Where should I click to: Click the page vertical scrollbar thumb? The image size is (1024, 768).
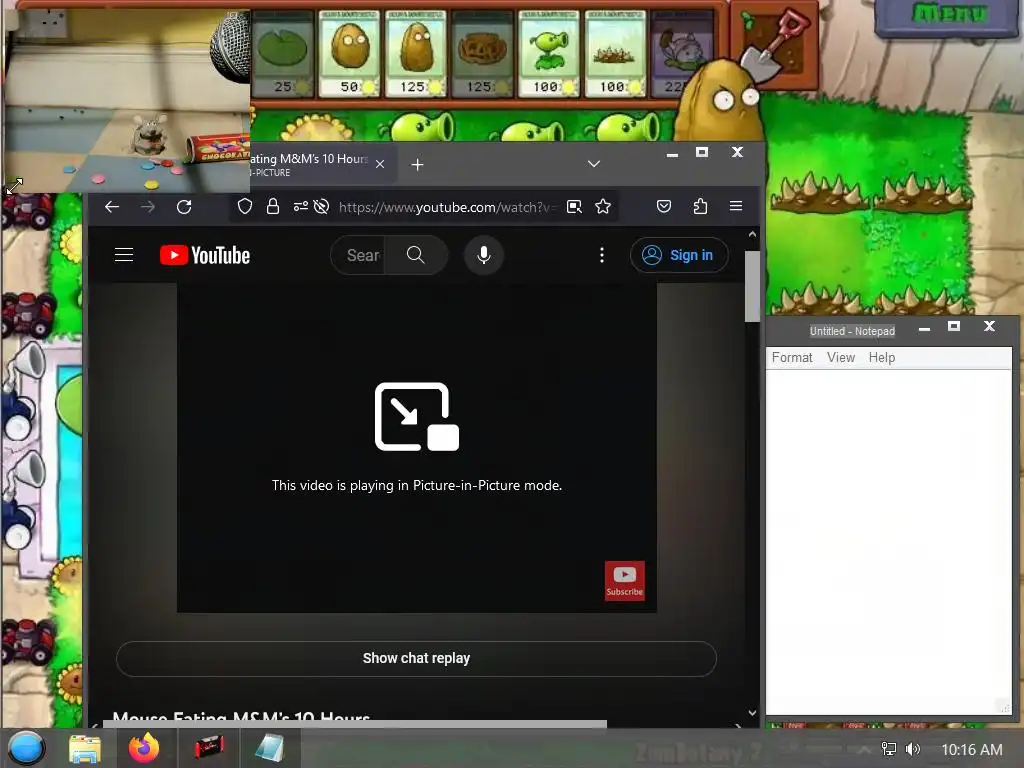click(x=752, y=286)
